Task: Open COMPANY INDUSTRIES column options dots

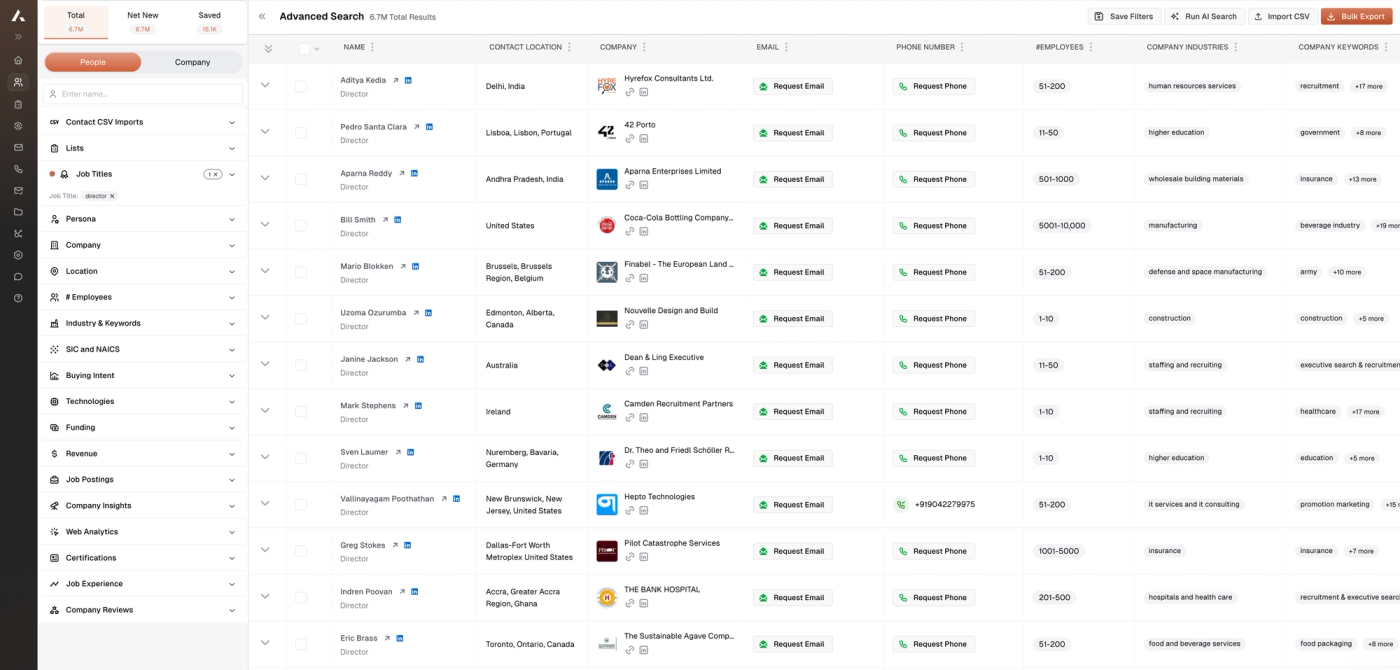Action: click(x=1236, y=47)
